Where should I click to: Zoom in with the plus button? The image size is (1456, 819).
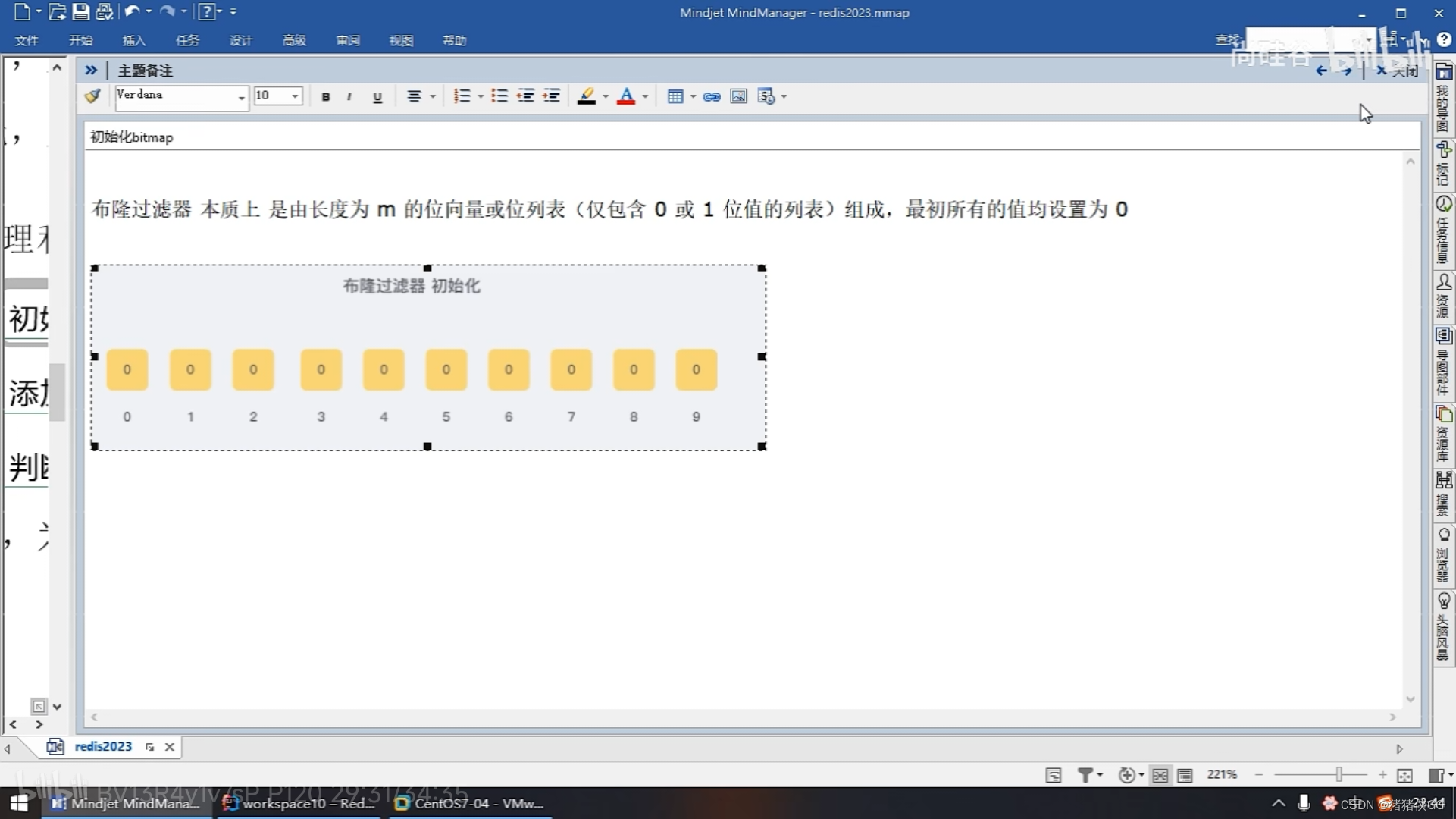(x=1382, y=774)
